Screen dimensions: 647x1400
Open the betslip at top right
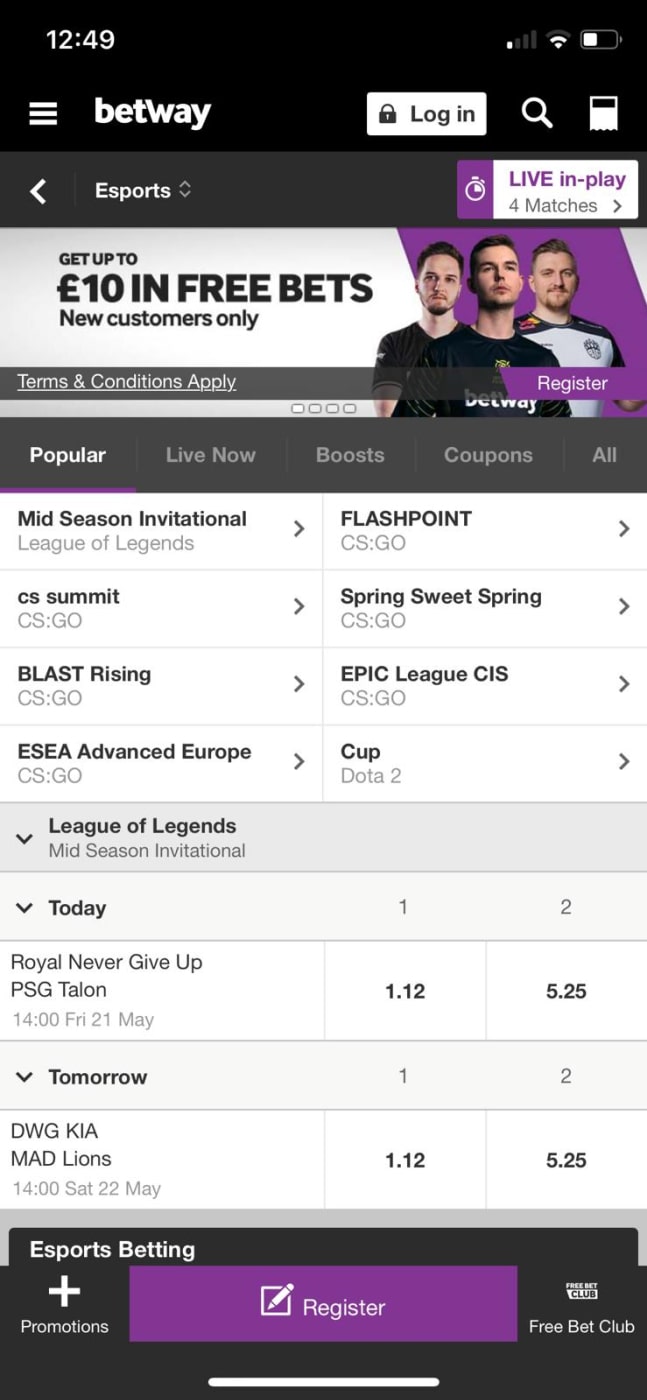pyautogui.click(x=603, y=113)
